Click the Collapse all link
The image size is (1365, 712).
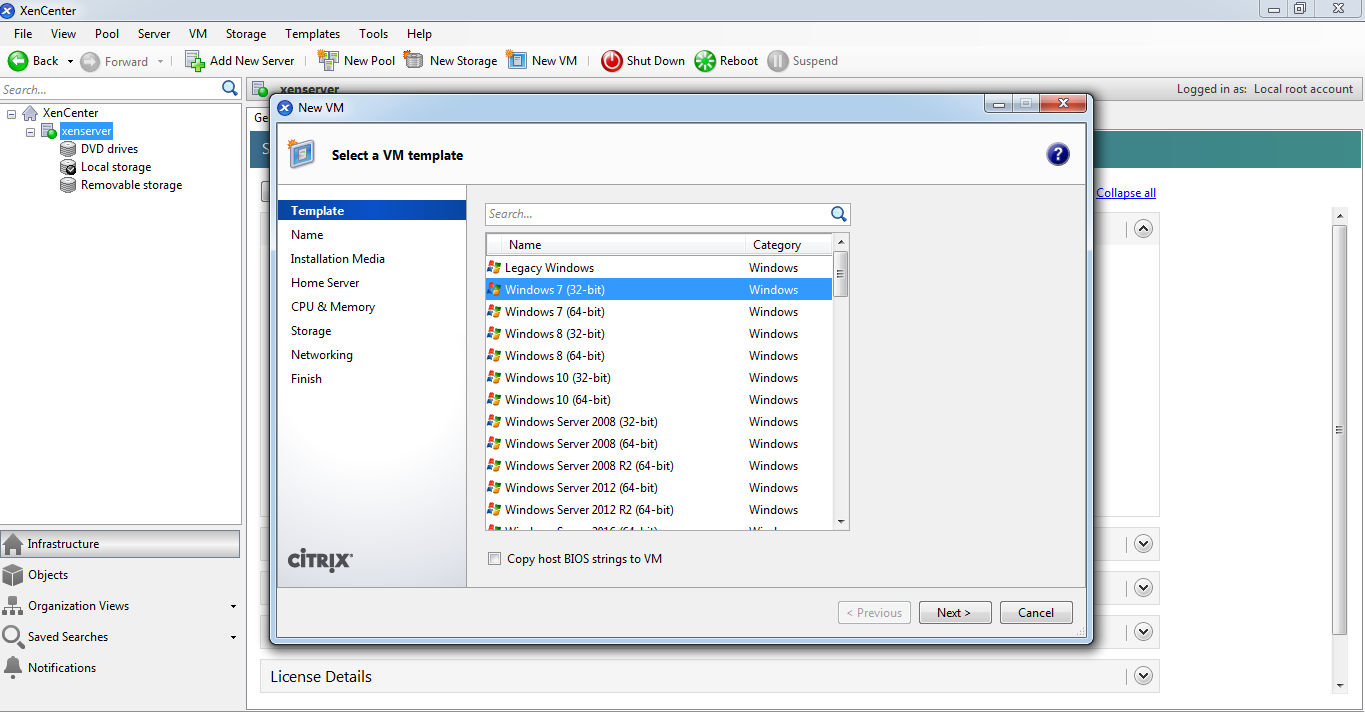click(1126, 193)
